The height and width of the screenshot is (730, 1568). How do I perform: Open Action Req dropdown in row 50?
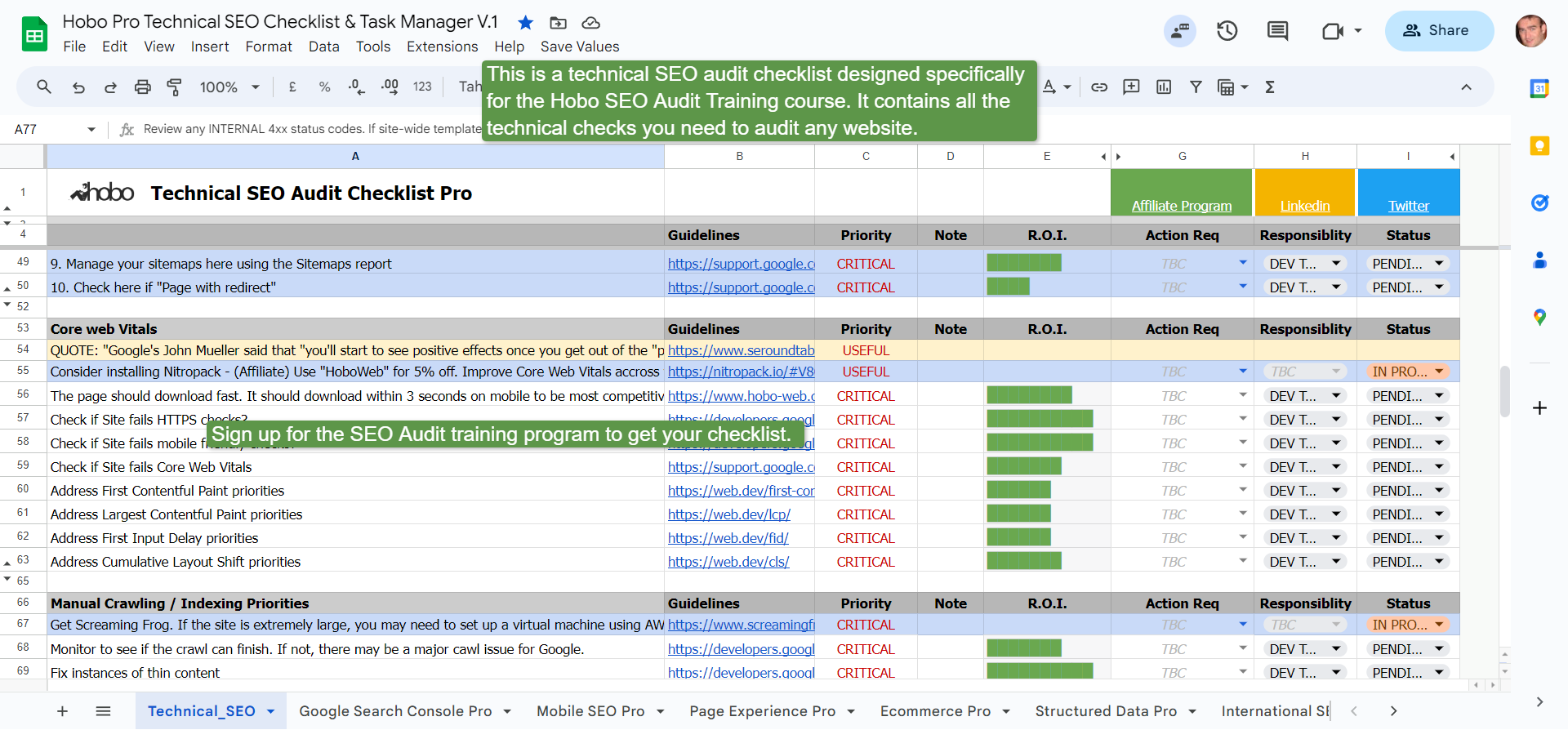[1243, 287]
